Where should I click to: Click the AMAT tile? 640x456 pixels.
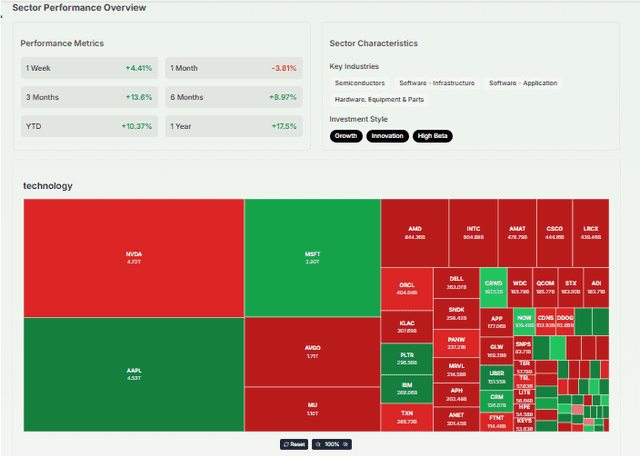517,233
